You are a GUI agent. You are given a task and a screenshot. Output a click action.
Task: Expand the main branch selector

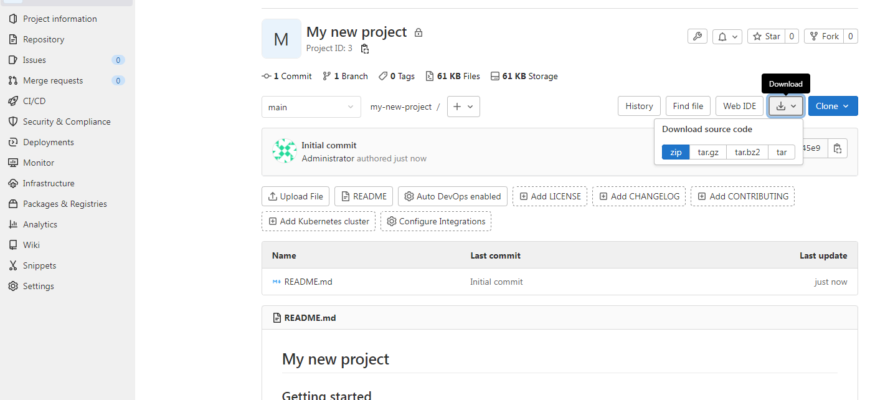coord(311,107)
